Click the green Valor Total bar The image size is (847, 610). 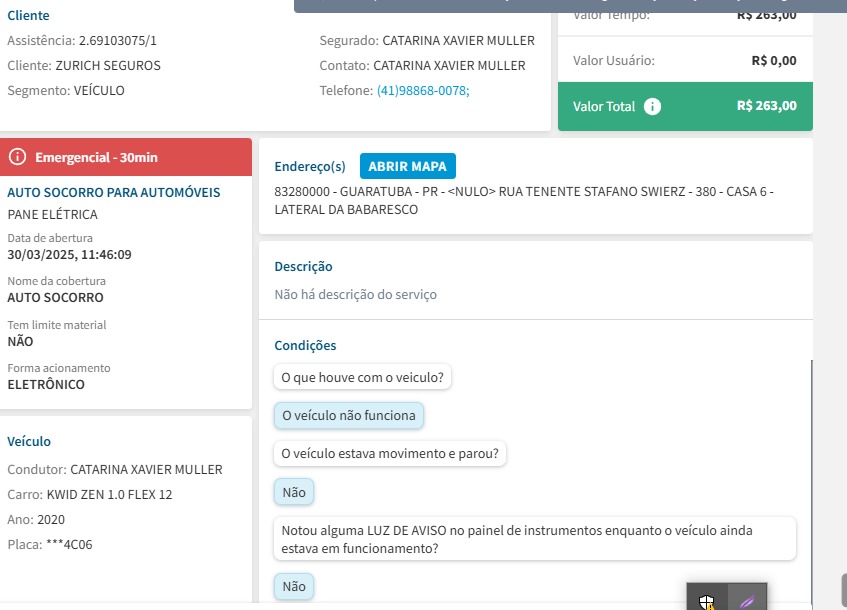tap(684, 106)
